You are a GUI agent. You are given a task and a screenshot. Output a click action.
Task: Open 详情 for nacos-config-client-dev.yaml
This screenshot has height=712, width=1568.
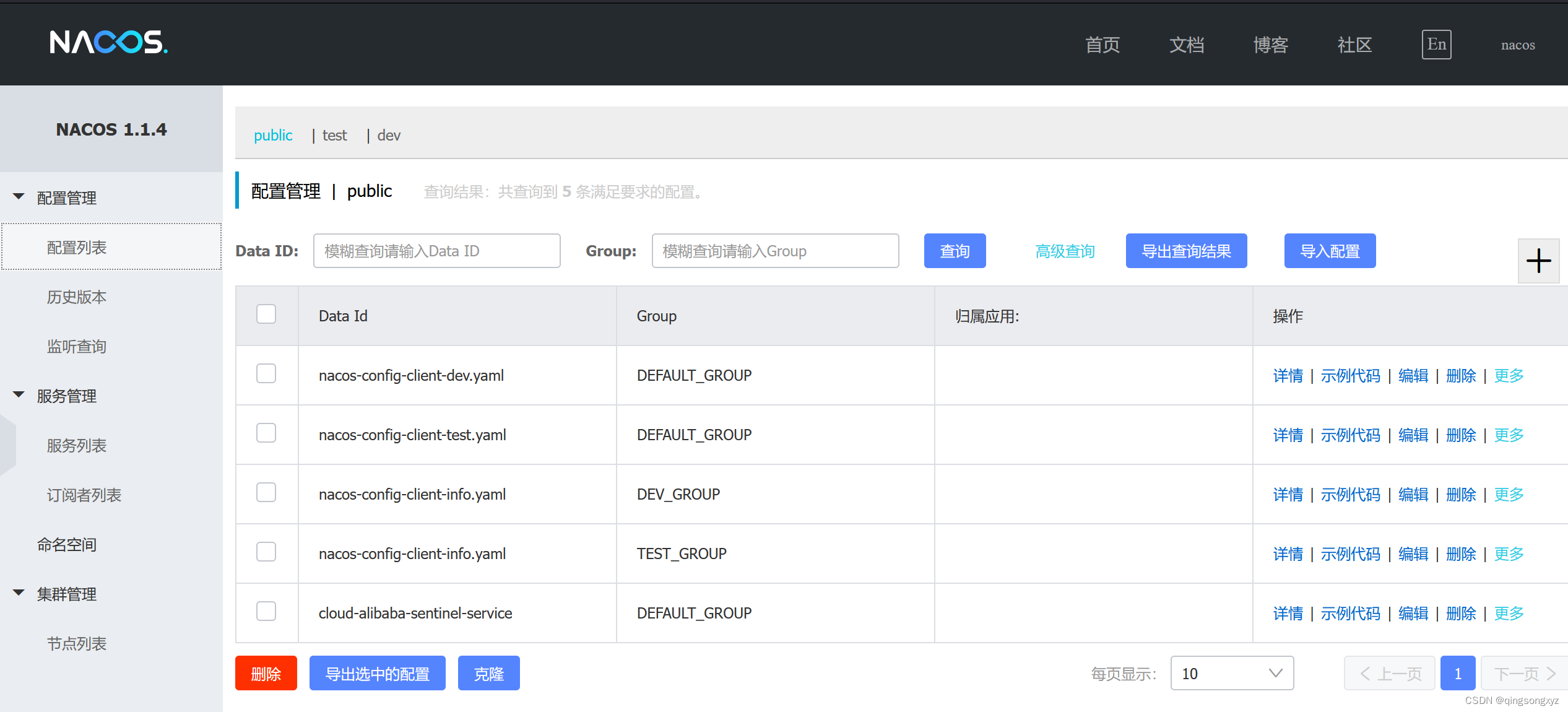[1288, 376]
